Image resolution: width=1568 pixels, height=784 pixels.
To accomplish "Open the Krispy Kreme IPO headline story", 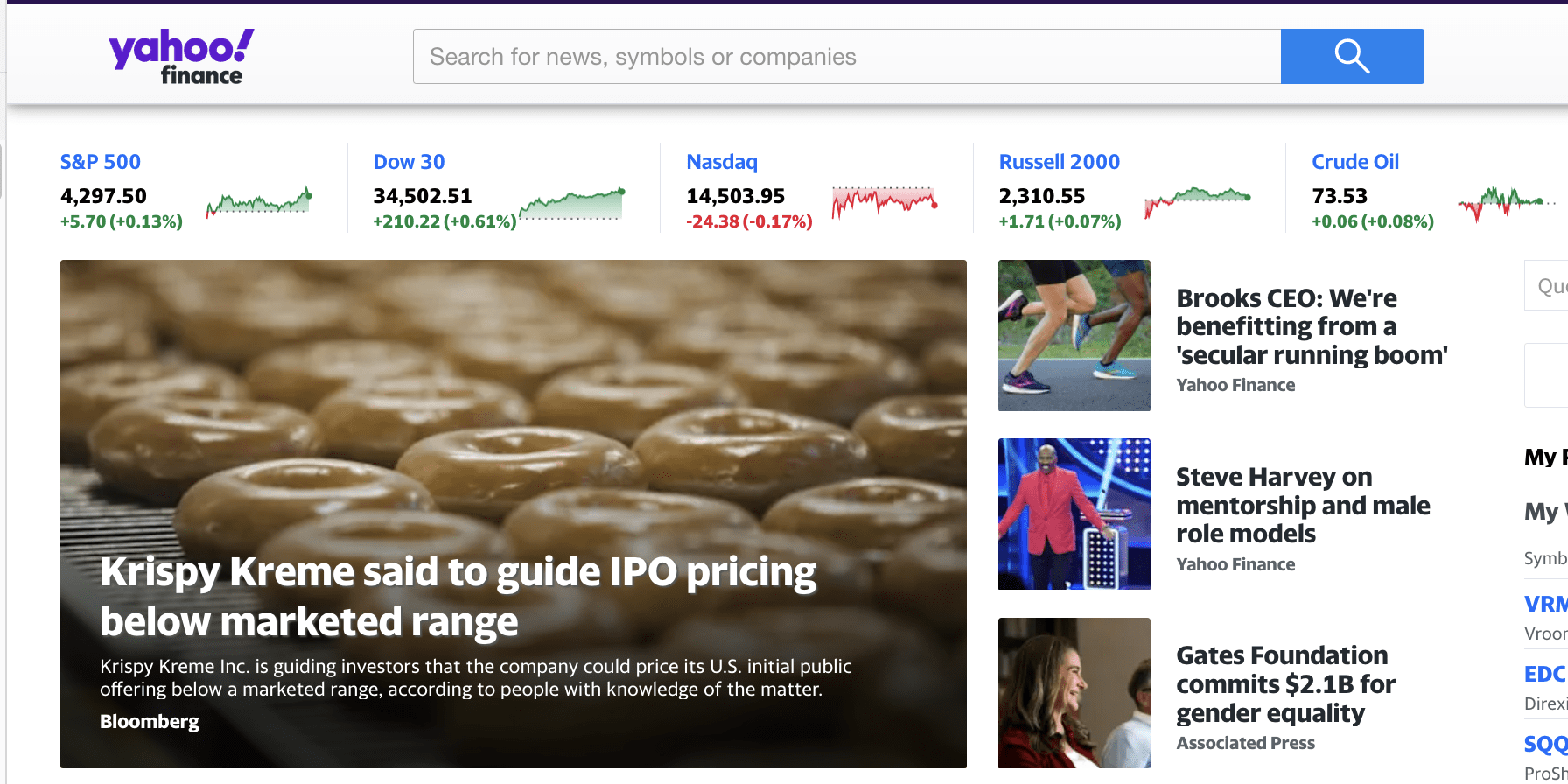I will coord(458,597).
